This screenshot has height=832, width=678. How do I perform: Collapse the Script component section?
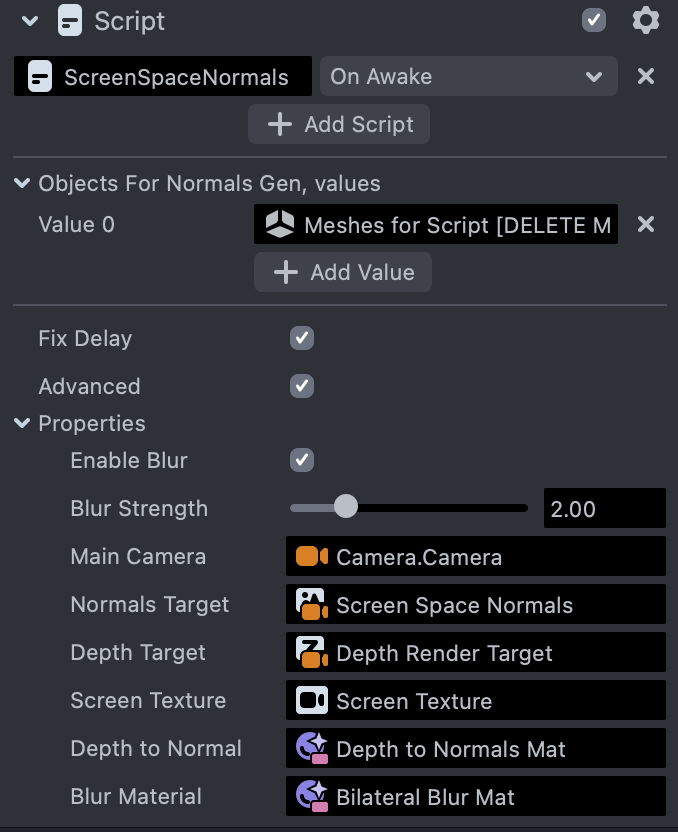pos(30,20)
